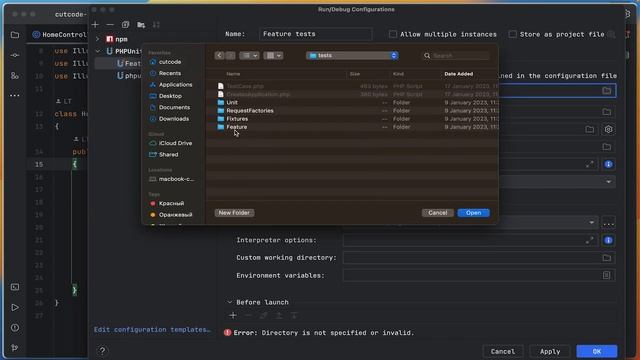Open Git tool window icon

coord(15,348)
